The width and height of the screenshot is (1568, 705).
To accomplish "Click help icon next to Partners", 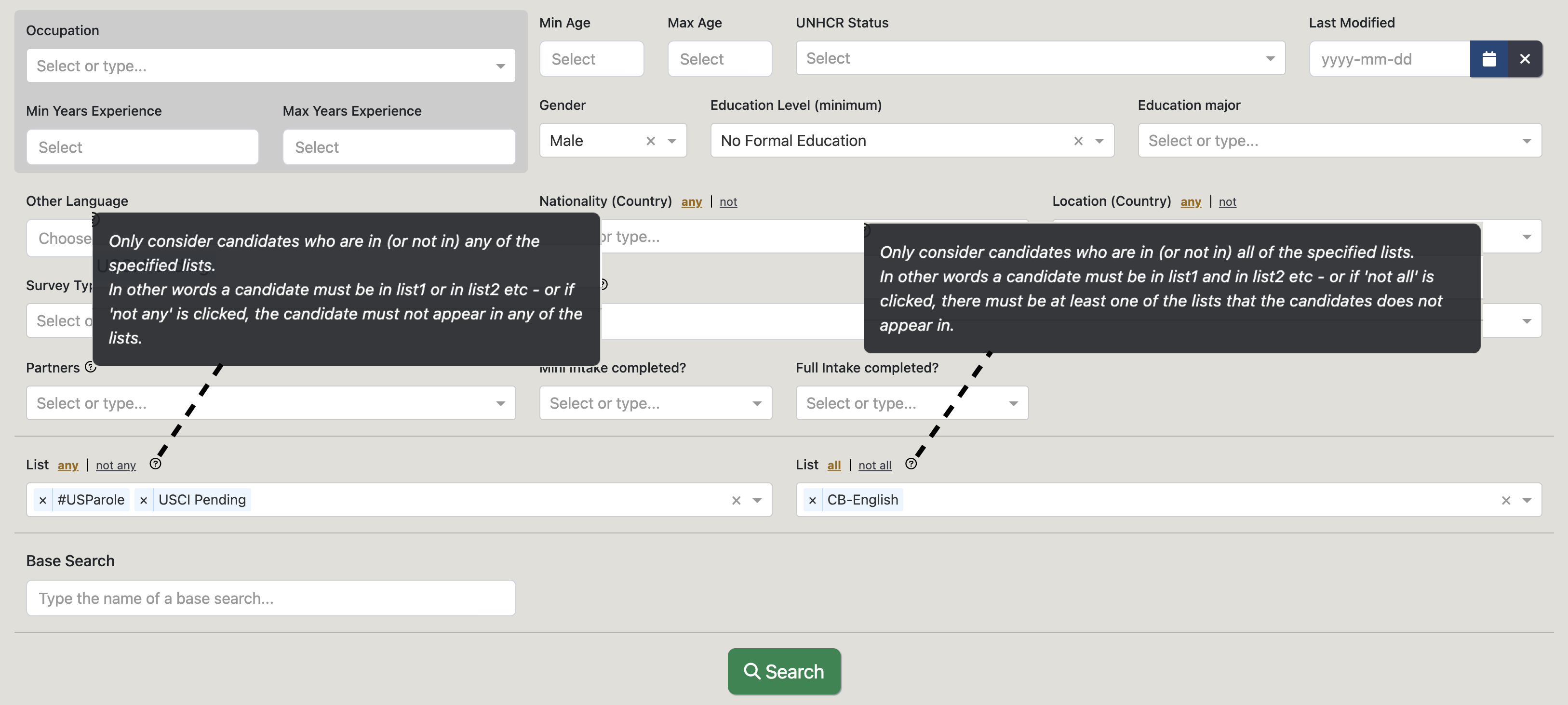I will 91,367.
